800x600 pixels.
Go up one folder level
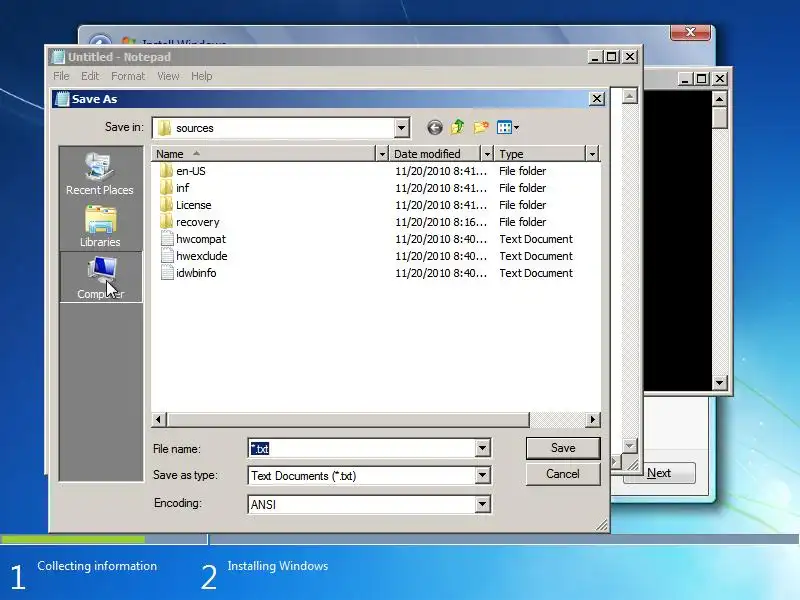pos(457,127)
